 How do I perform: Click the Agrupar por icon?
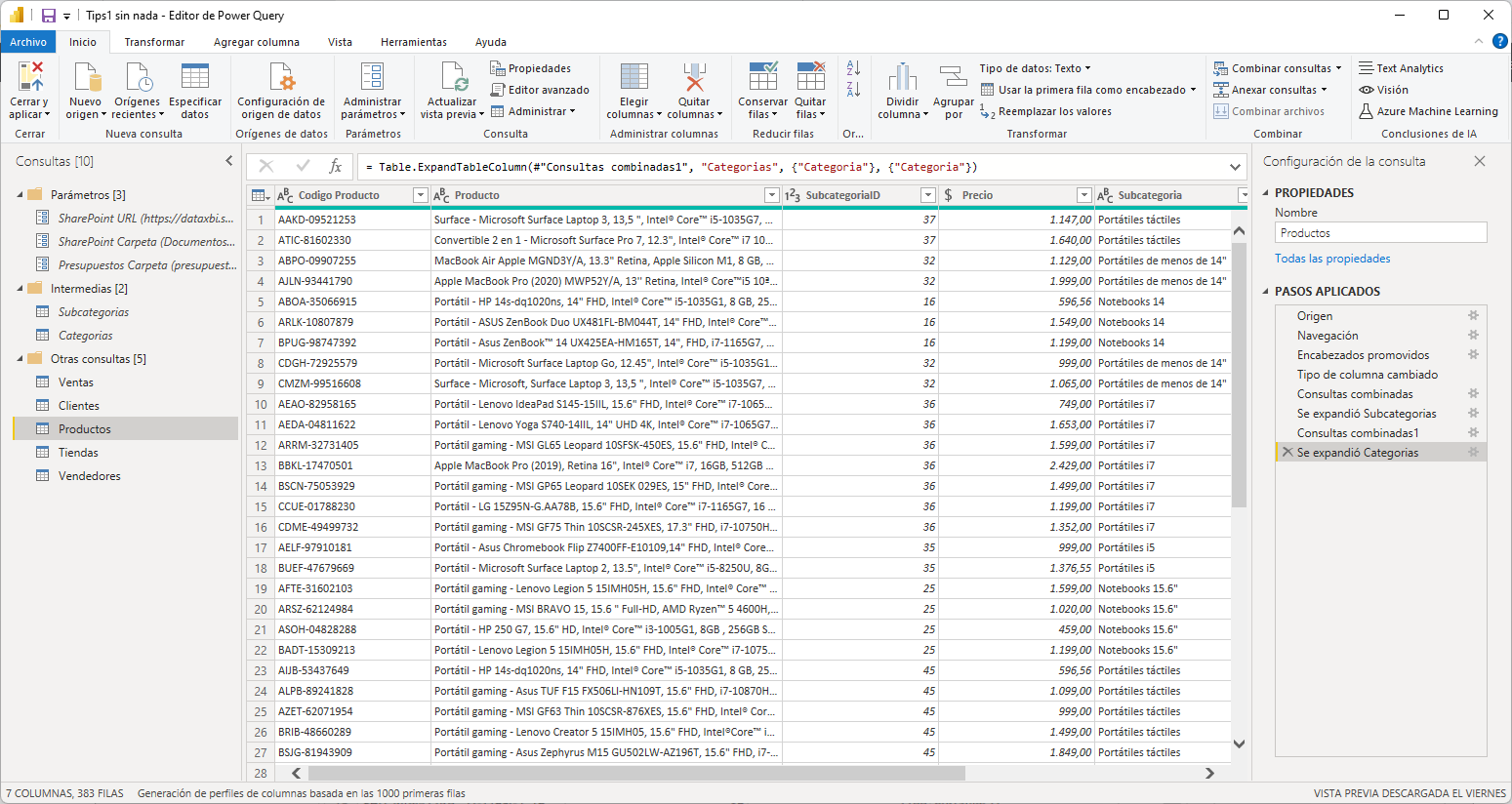[953, 77]
